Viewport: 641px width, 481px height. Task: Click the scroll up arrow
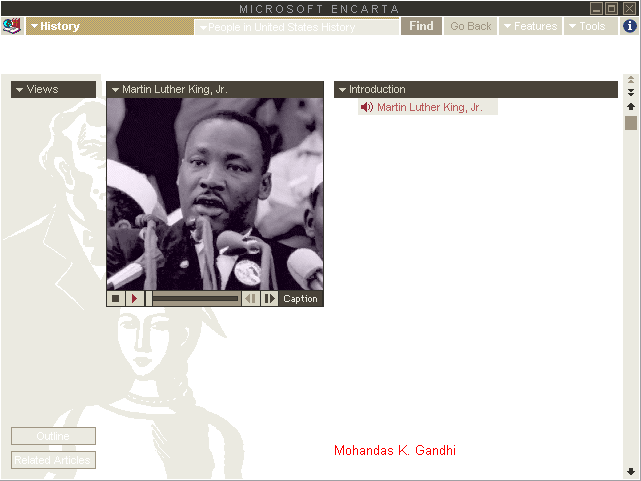pyautogui.click(x=631, y=106)
